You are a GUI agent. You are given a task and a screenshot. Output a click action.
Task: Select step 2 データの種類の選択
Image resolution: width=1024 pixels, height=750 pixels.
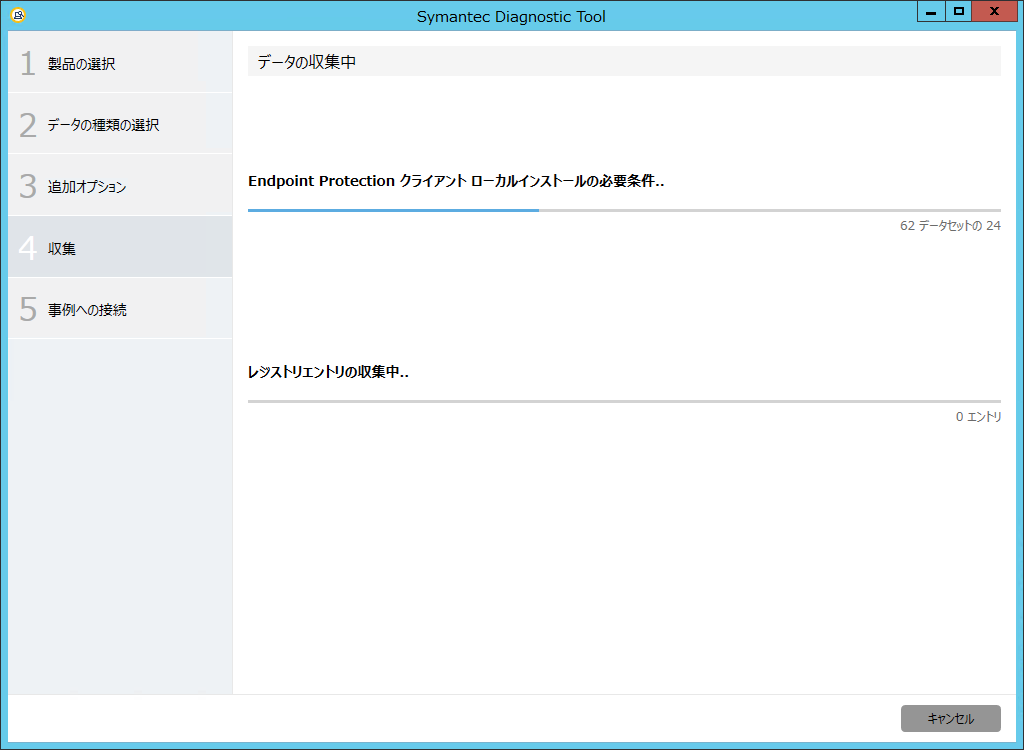coord(120,124)
